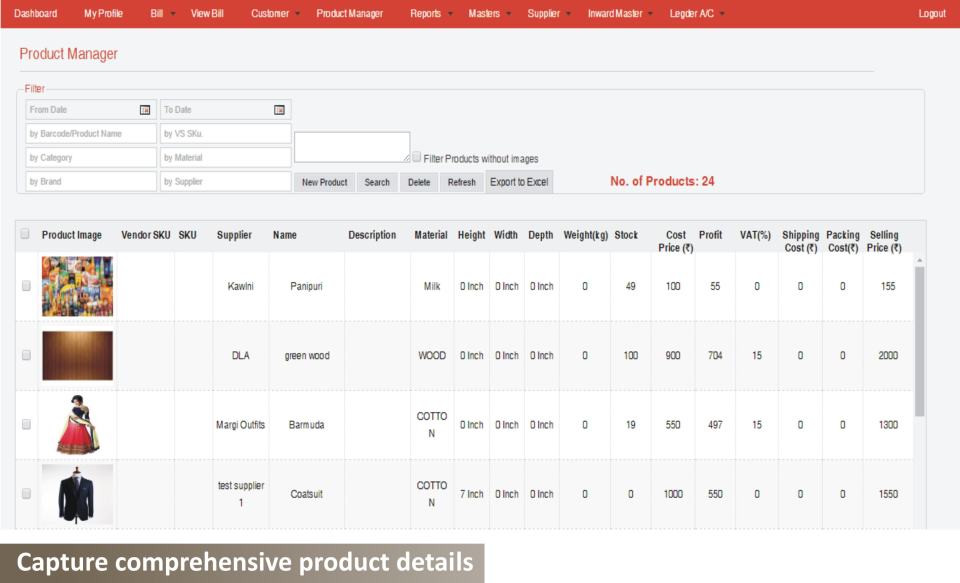Select all products using the header checkbox
The image size is (960, 583).
pos(25,232)
